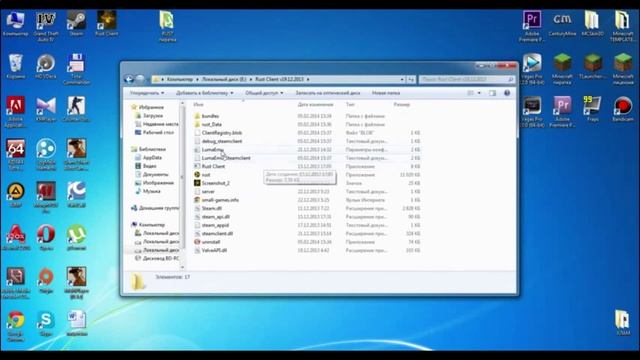Select Библиотеки in the navigation pane
Image resolution: width=640 pixels, height=360 pixels.
click(x=149, y=149)
